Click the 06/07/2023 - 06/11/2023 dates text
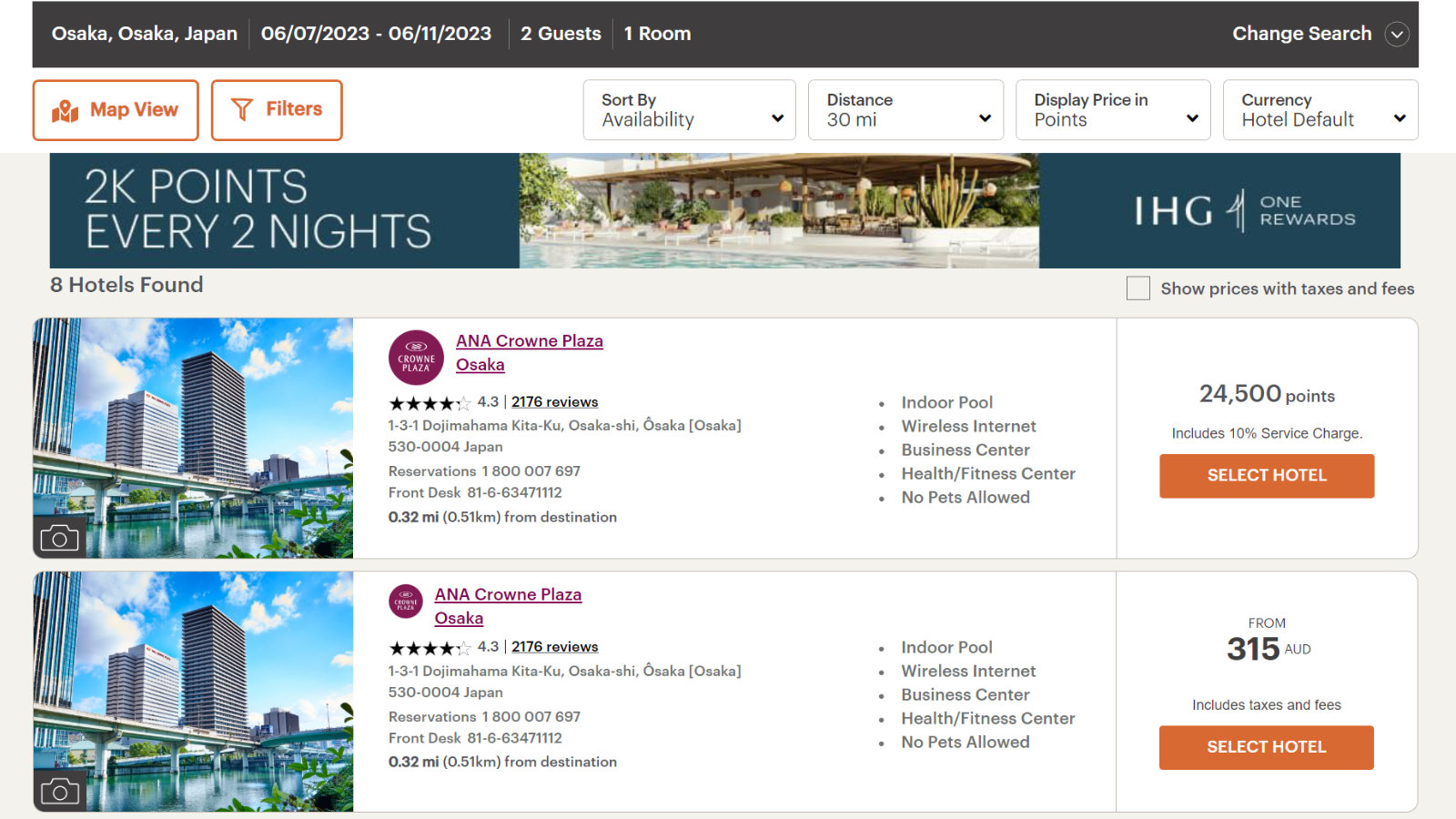The width and height of the screenshot is (1456, 819). [x=376, y=34]
